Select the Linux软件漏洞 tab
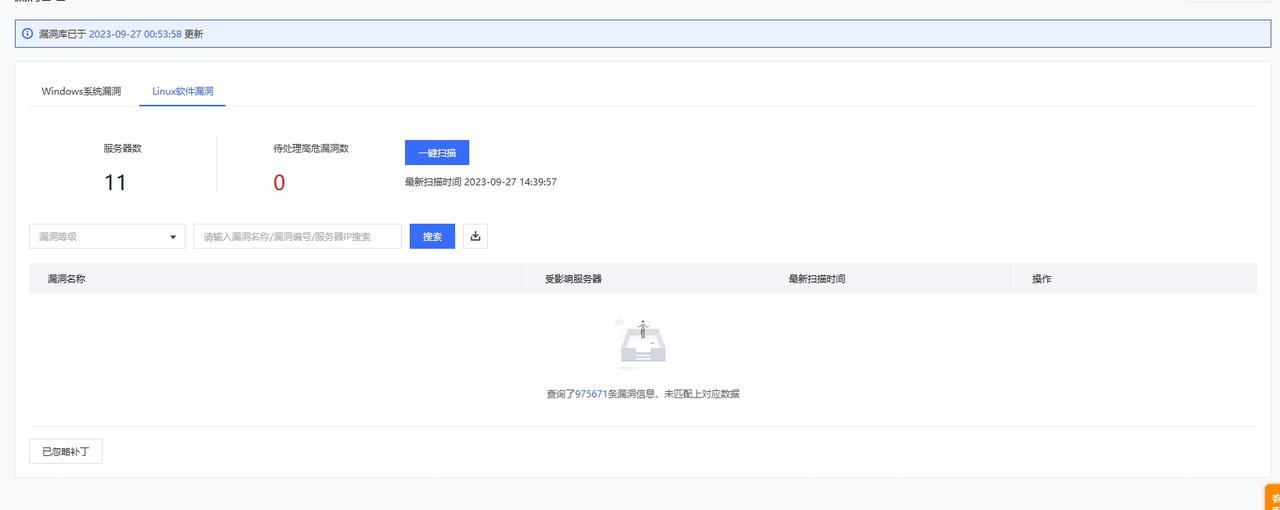The height and width of the screenshot is (510, 1280). pos(182,91)
